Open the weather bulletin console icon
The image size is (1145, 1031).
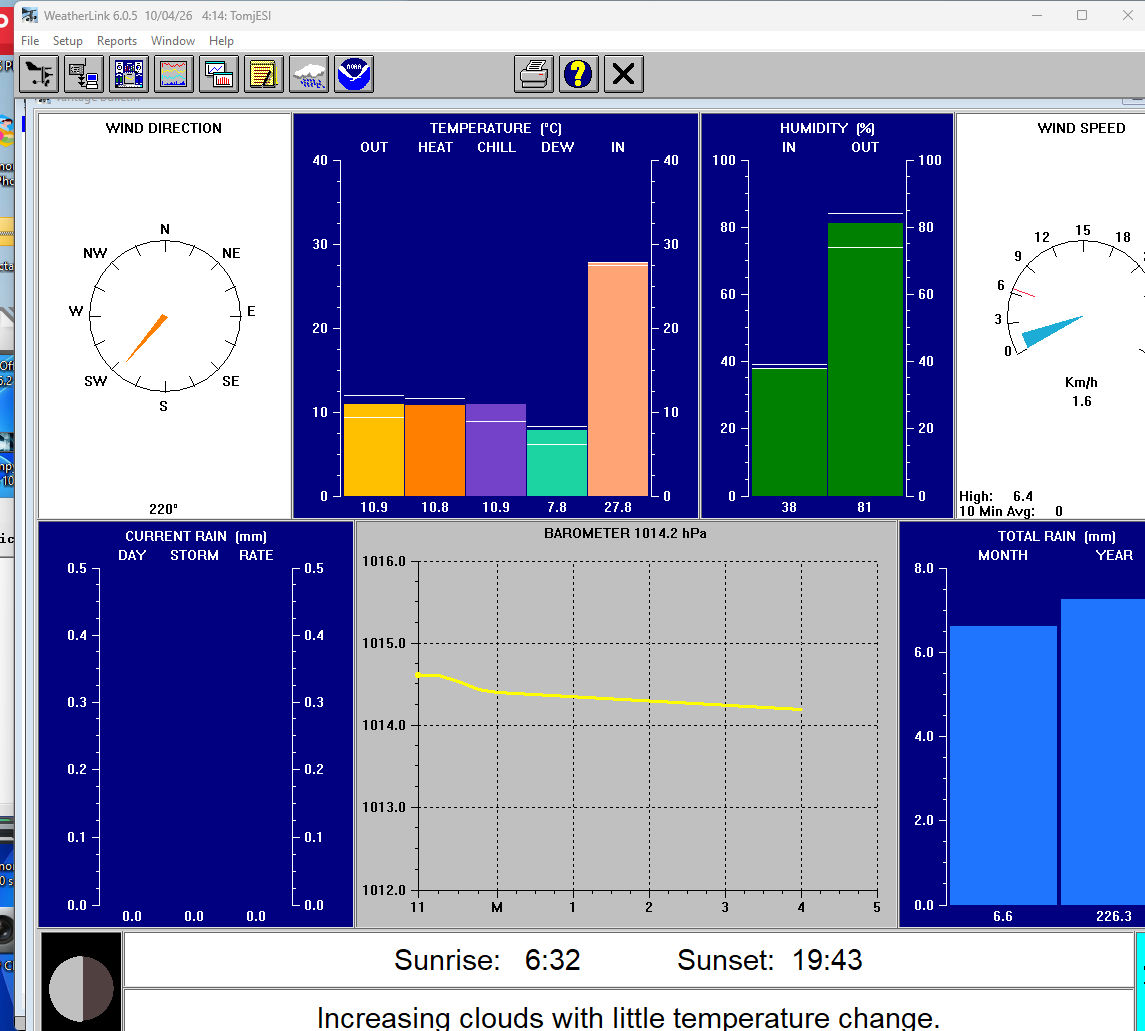coord(129,74)
